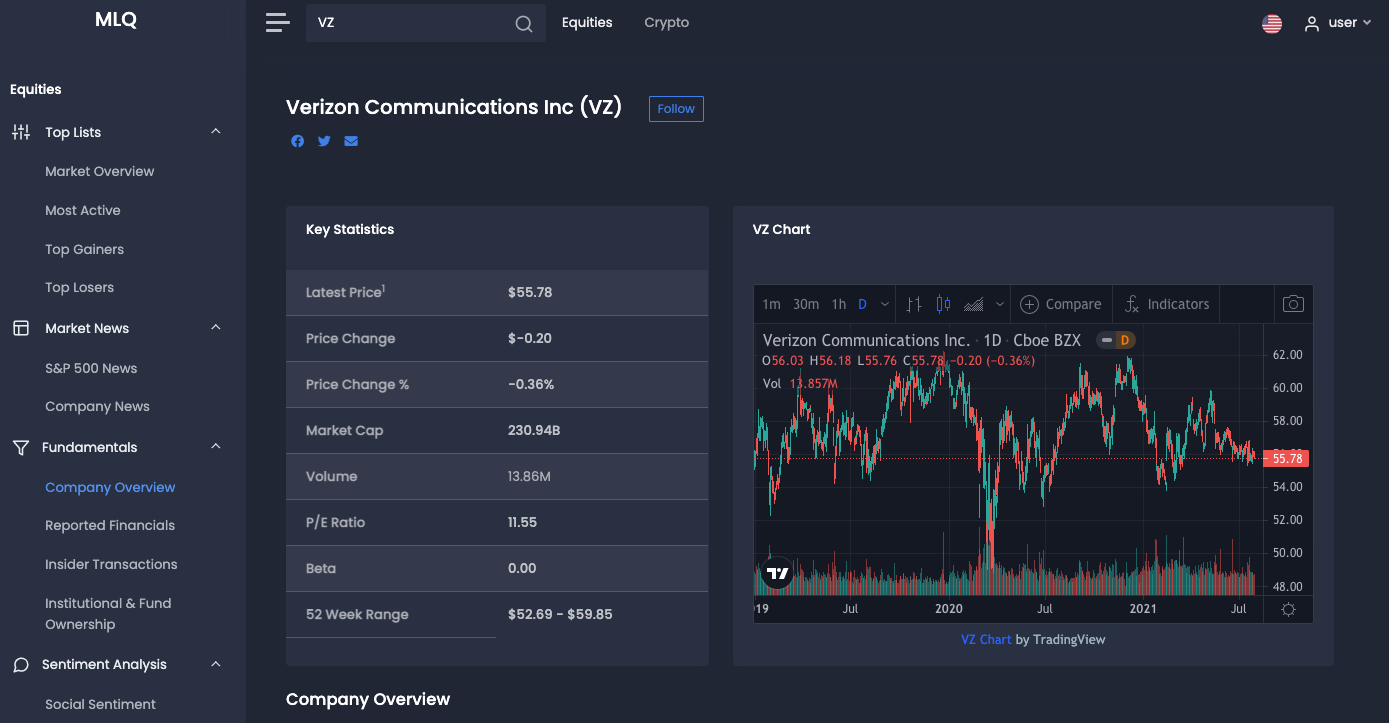
Task: Collapse the Fundamentals sidebar section
Action: [x=216, y=447]
